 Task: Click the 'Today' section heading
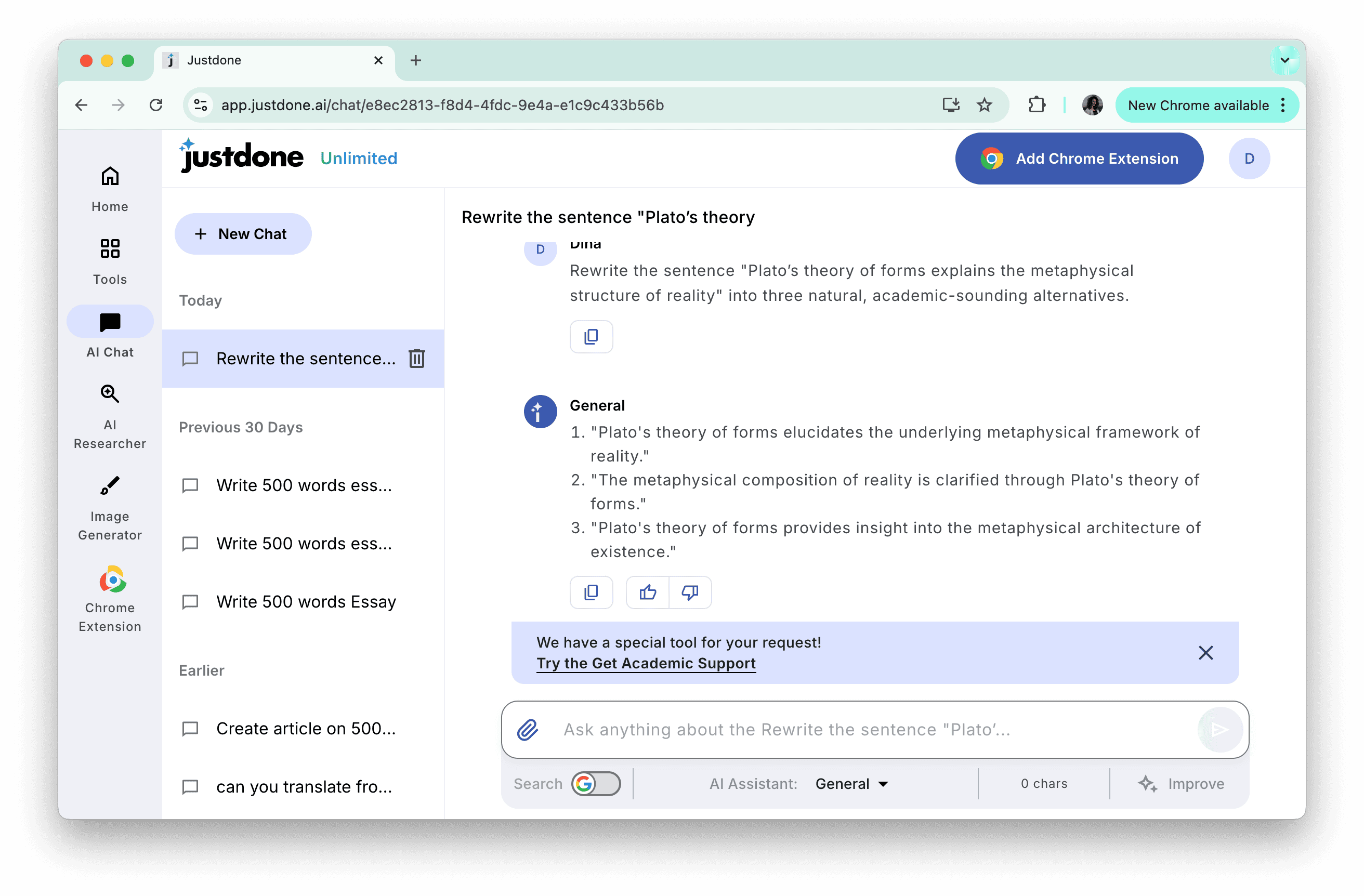click(x=200, y=301)
